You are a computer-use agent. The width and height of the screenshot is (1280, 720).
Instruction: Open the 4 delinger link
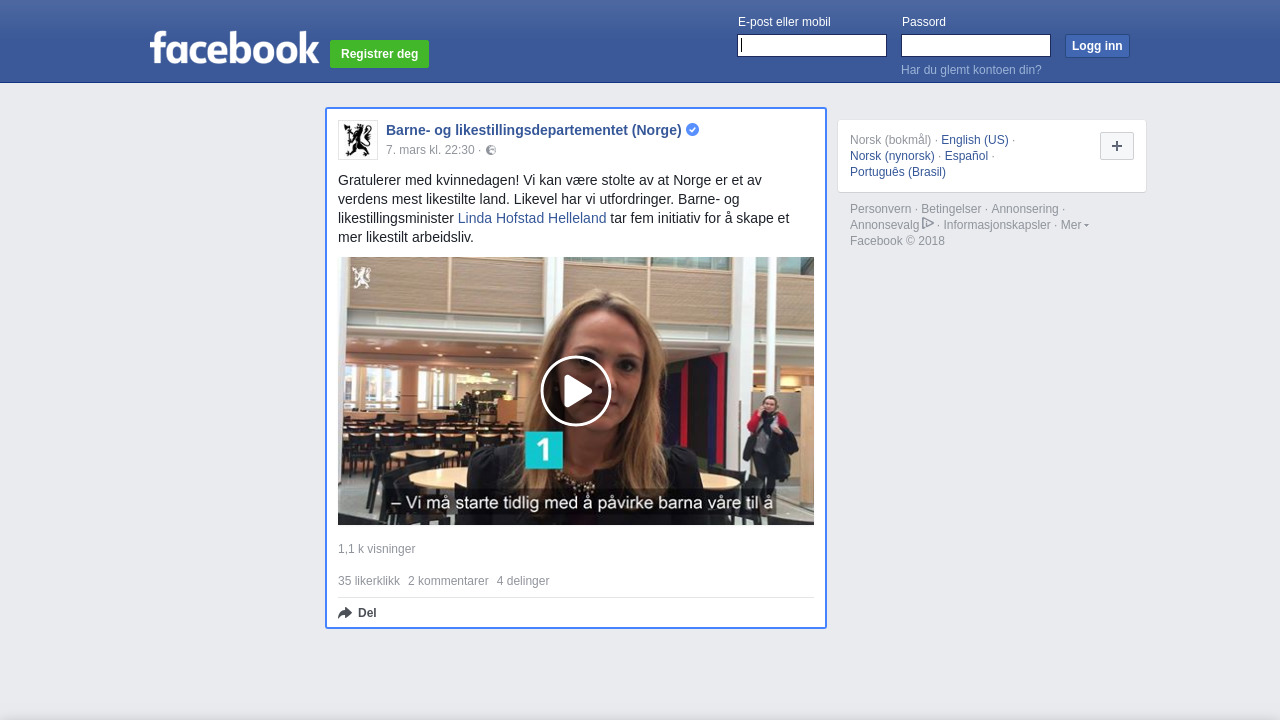(523, 581)
